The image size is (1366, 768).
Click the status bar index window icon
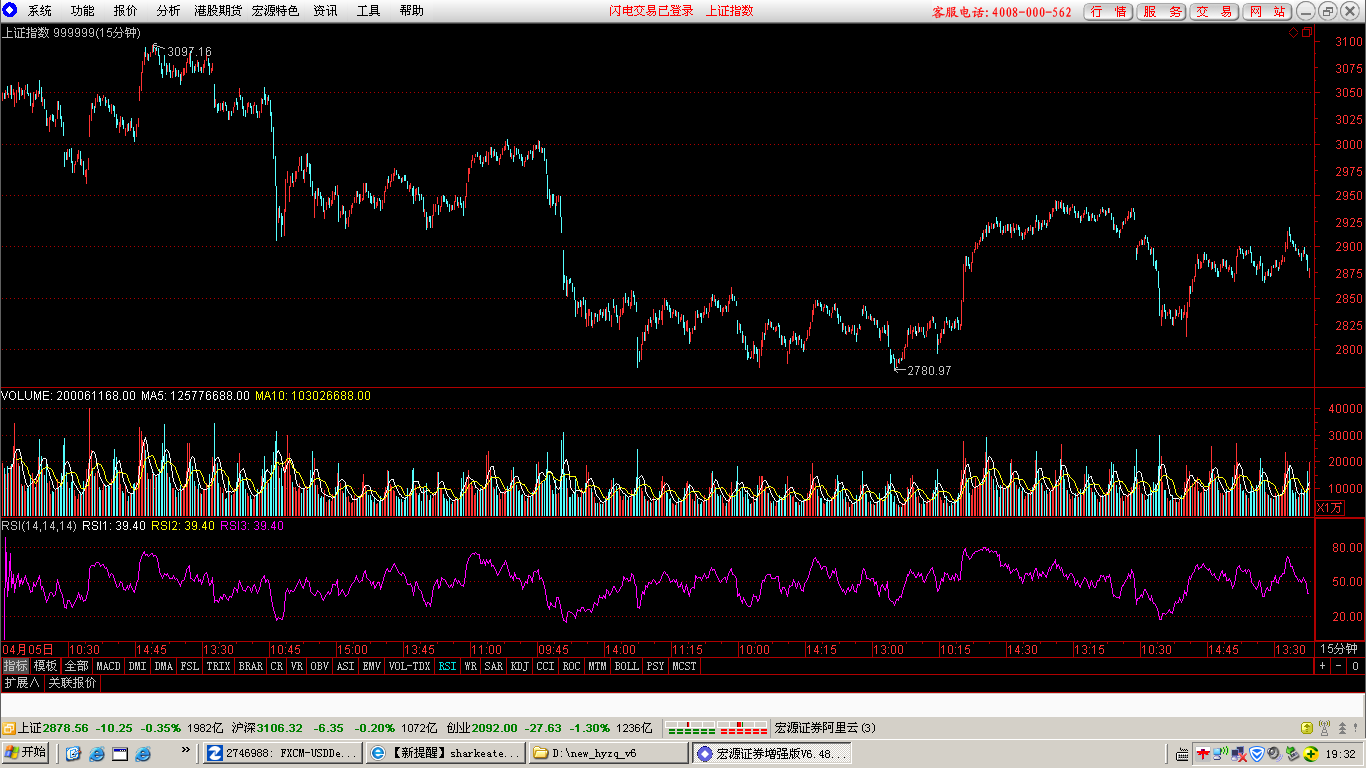[8, 728]
